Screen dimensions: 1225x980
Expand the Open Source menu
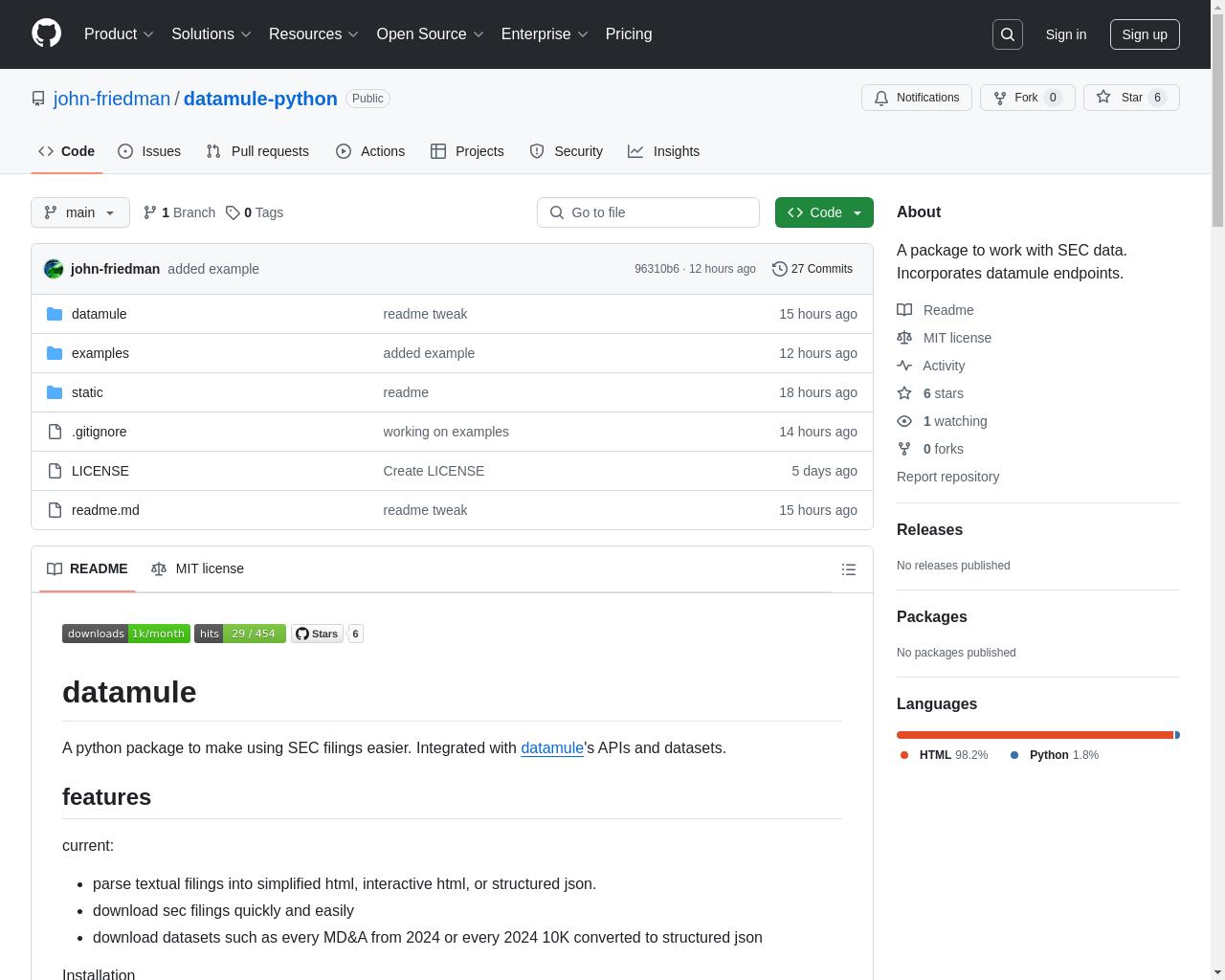pyautogui.click(x=431, y=34)
